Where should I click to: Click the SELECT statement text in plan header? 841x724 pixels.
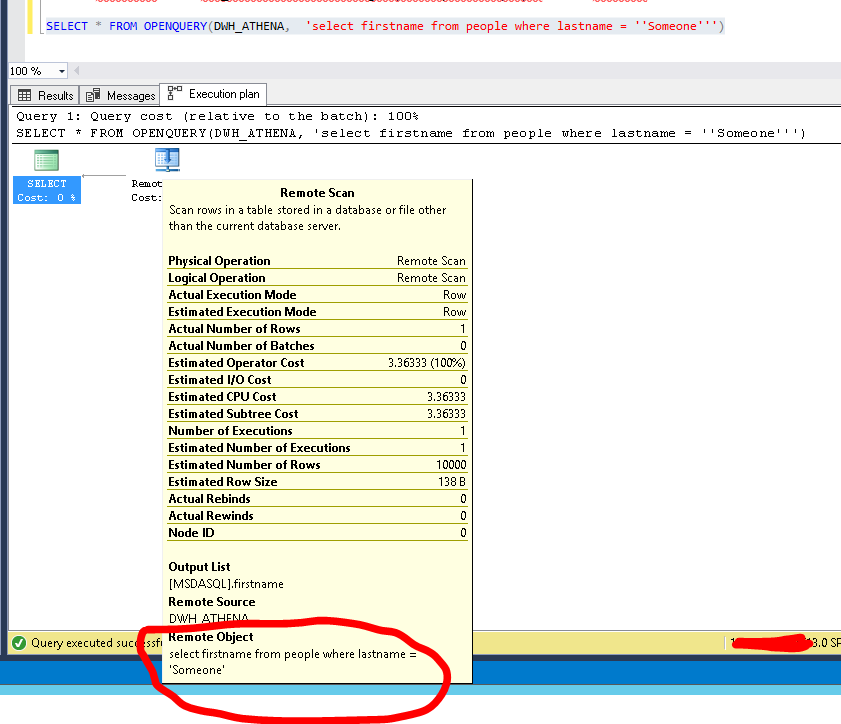coord(410,133)
